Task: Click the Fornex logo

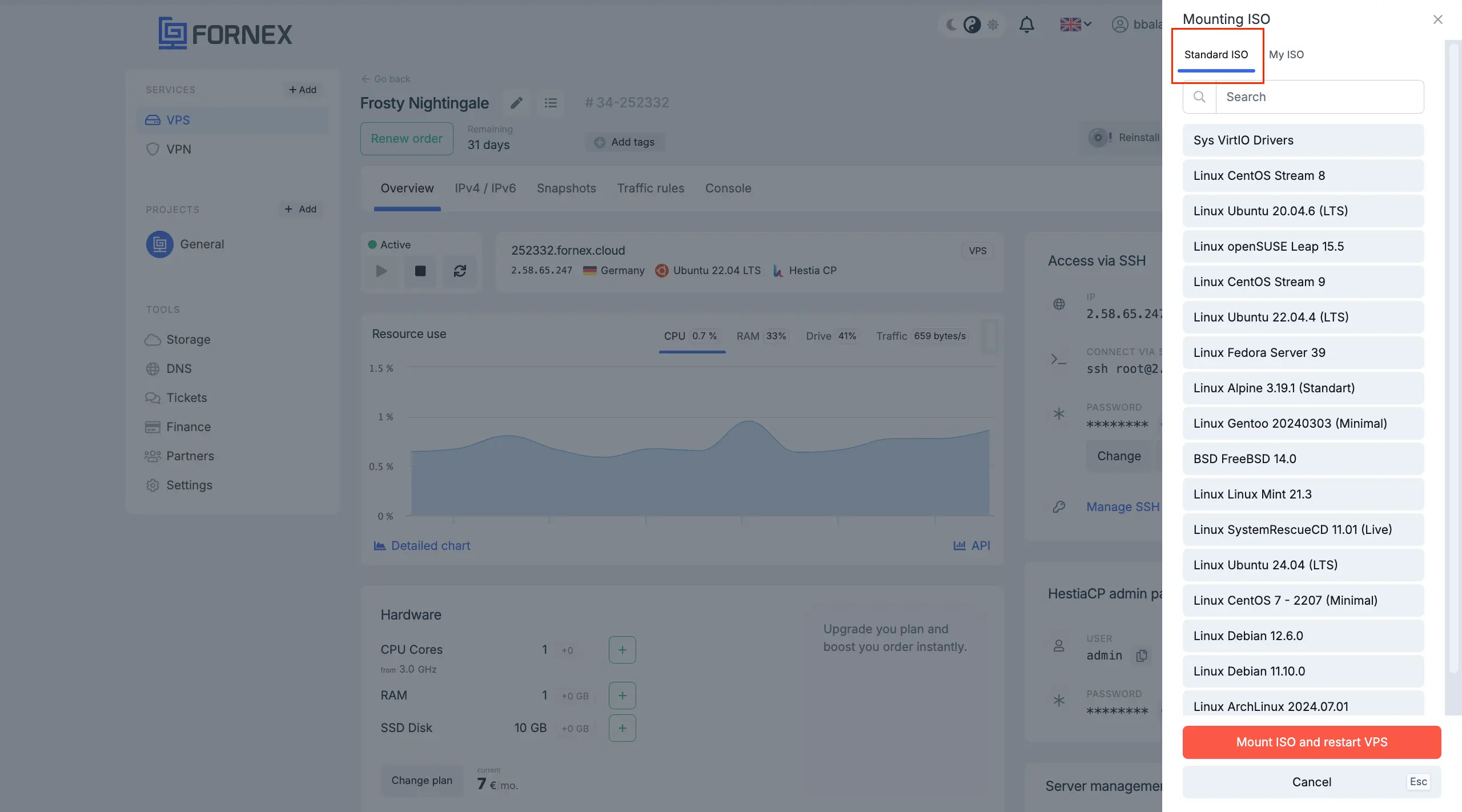Action: click(225, 33)
